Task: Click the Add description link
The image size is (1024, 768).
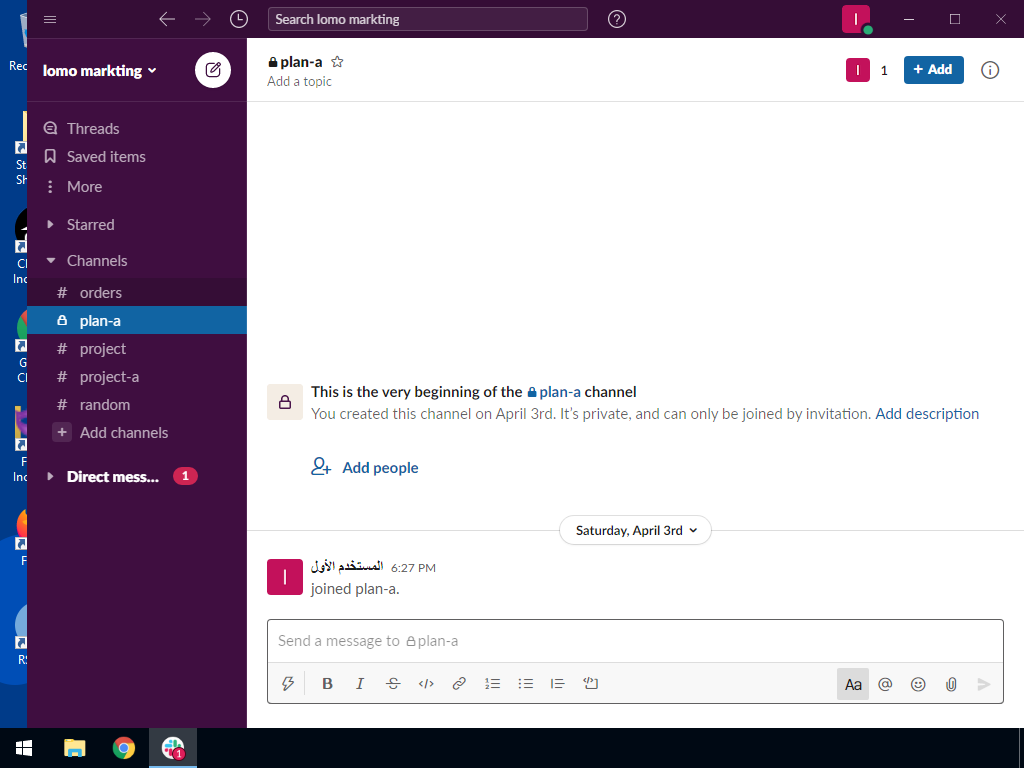Action: tap(927, 414)
